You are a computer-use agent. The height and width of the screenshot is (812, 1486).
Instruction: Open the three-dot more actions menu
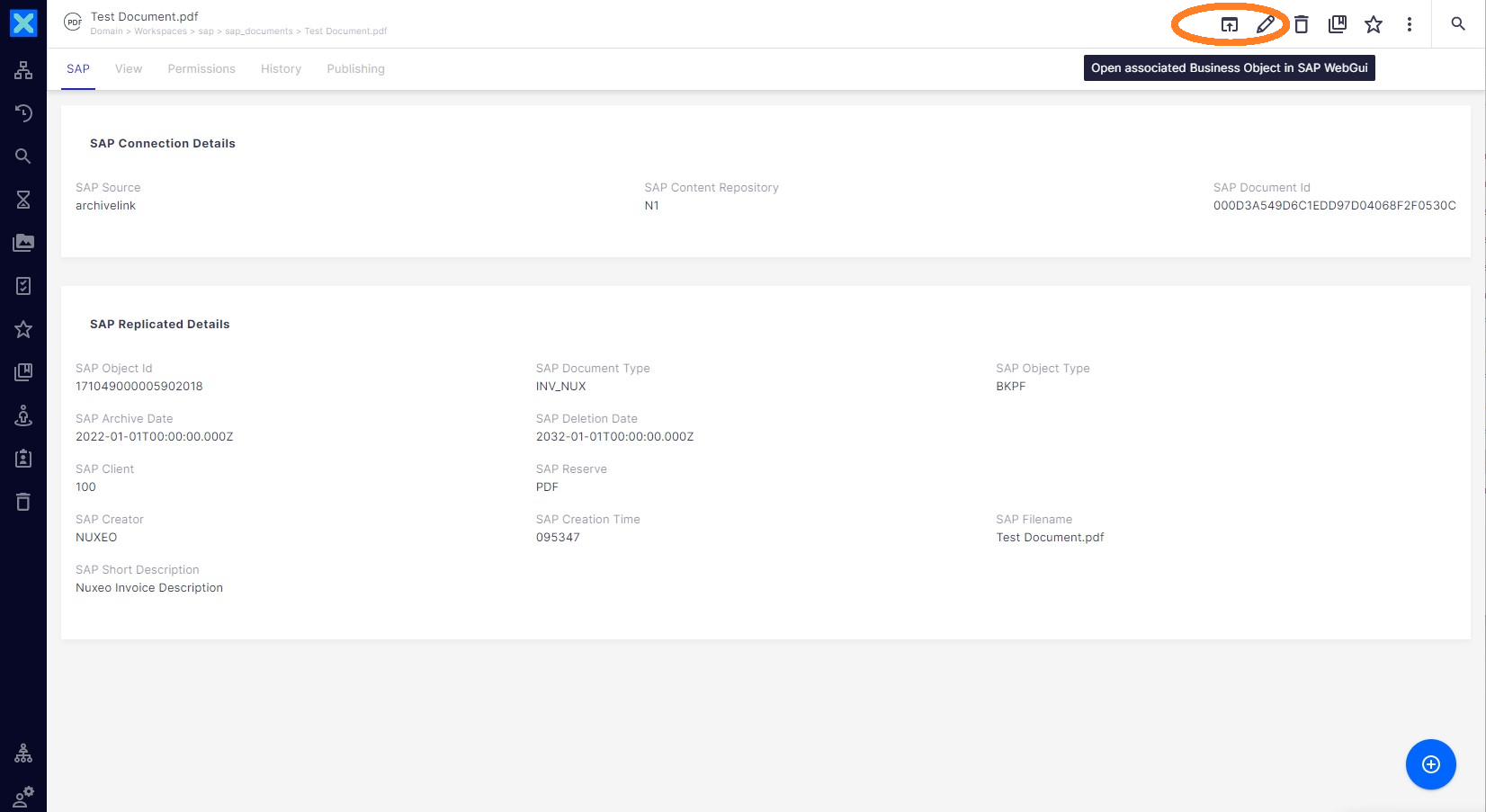(x=1410, y=24)
